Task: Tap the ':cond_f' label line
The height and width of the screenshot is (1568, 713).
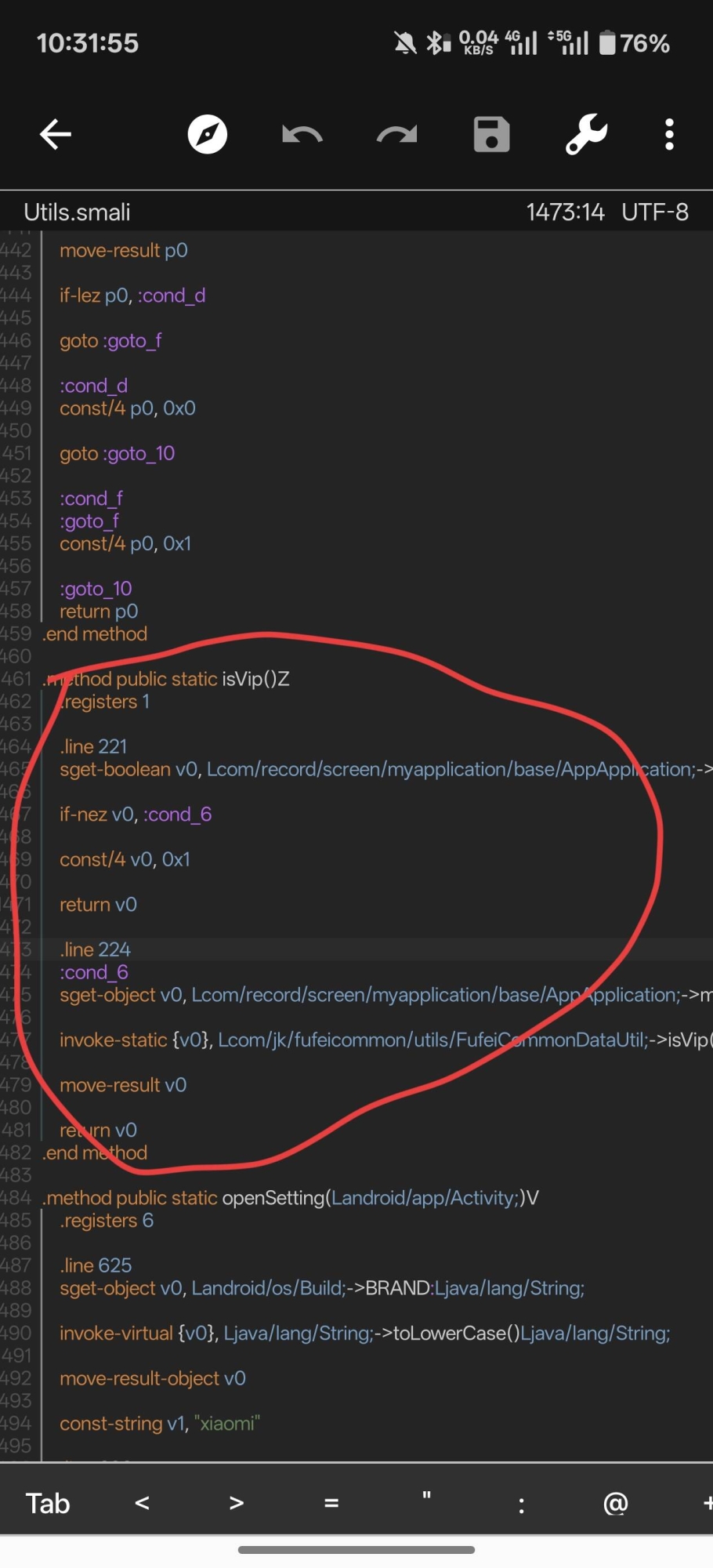Action: 91,499
